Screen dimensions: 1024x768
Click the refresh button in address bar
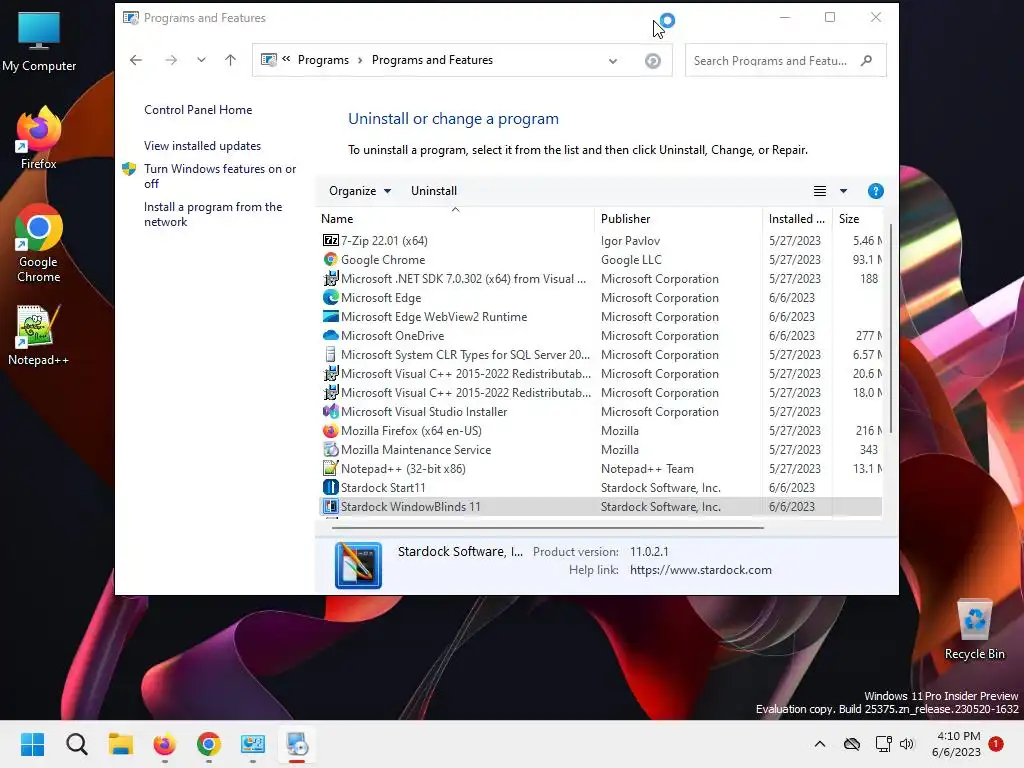click(x=652, y=61)
